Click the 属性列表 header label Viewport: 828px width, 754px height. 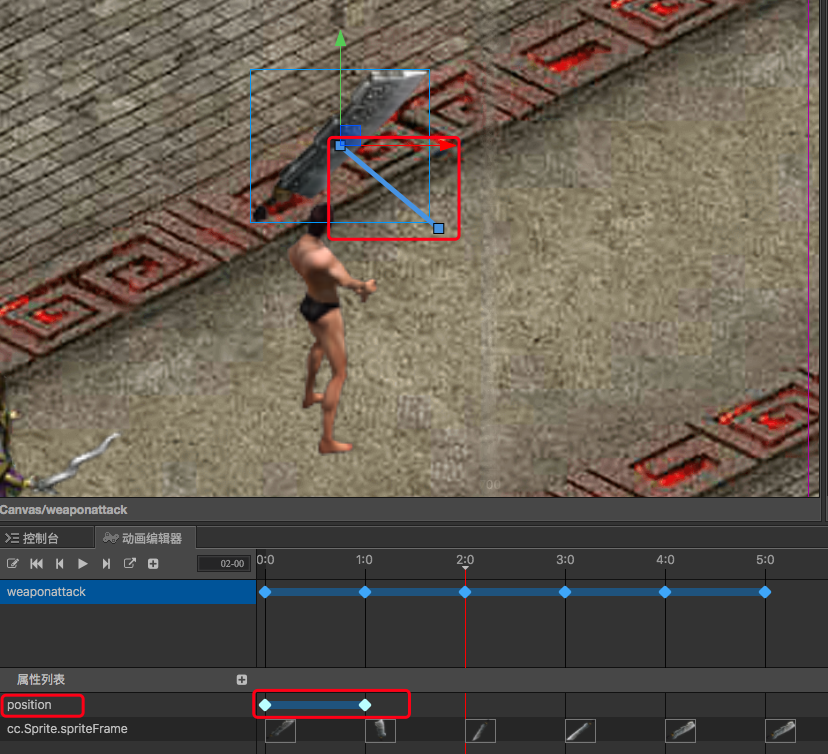point(41,680)
